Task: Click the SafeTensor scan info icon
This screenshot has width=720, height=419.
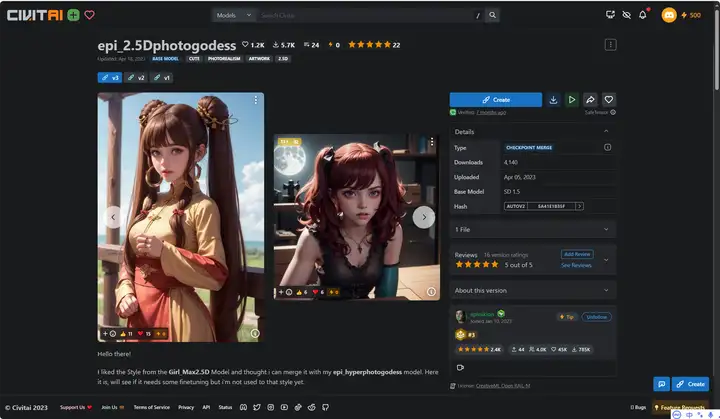Action: point(613,112)
